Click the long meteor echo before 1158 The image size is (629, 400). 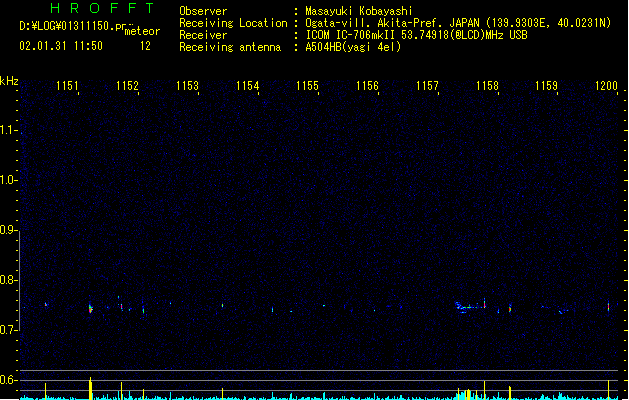pos(470,307)
